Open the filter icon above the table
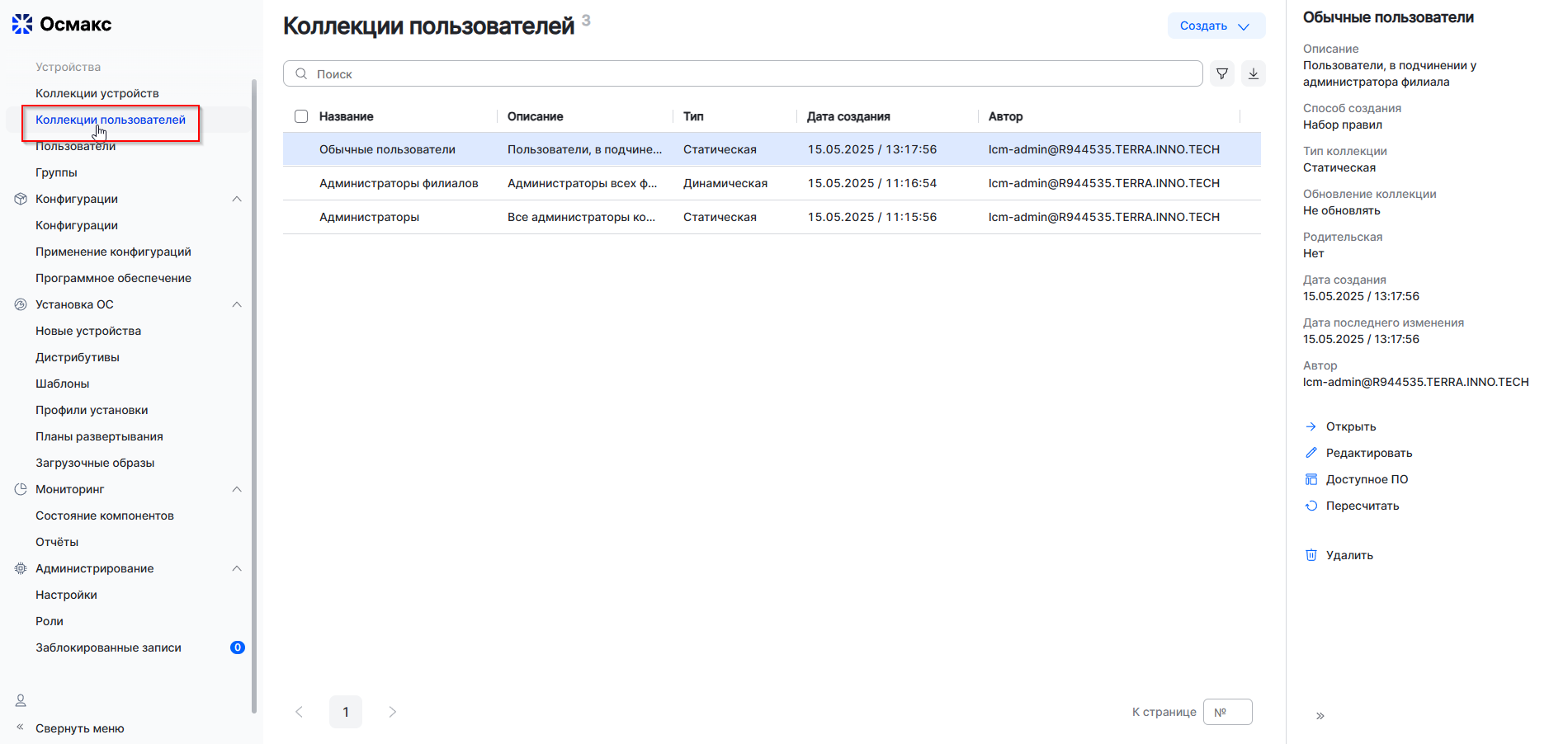This screenshot has width=1568, height=744. click(1222, 73)
